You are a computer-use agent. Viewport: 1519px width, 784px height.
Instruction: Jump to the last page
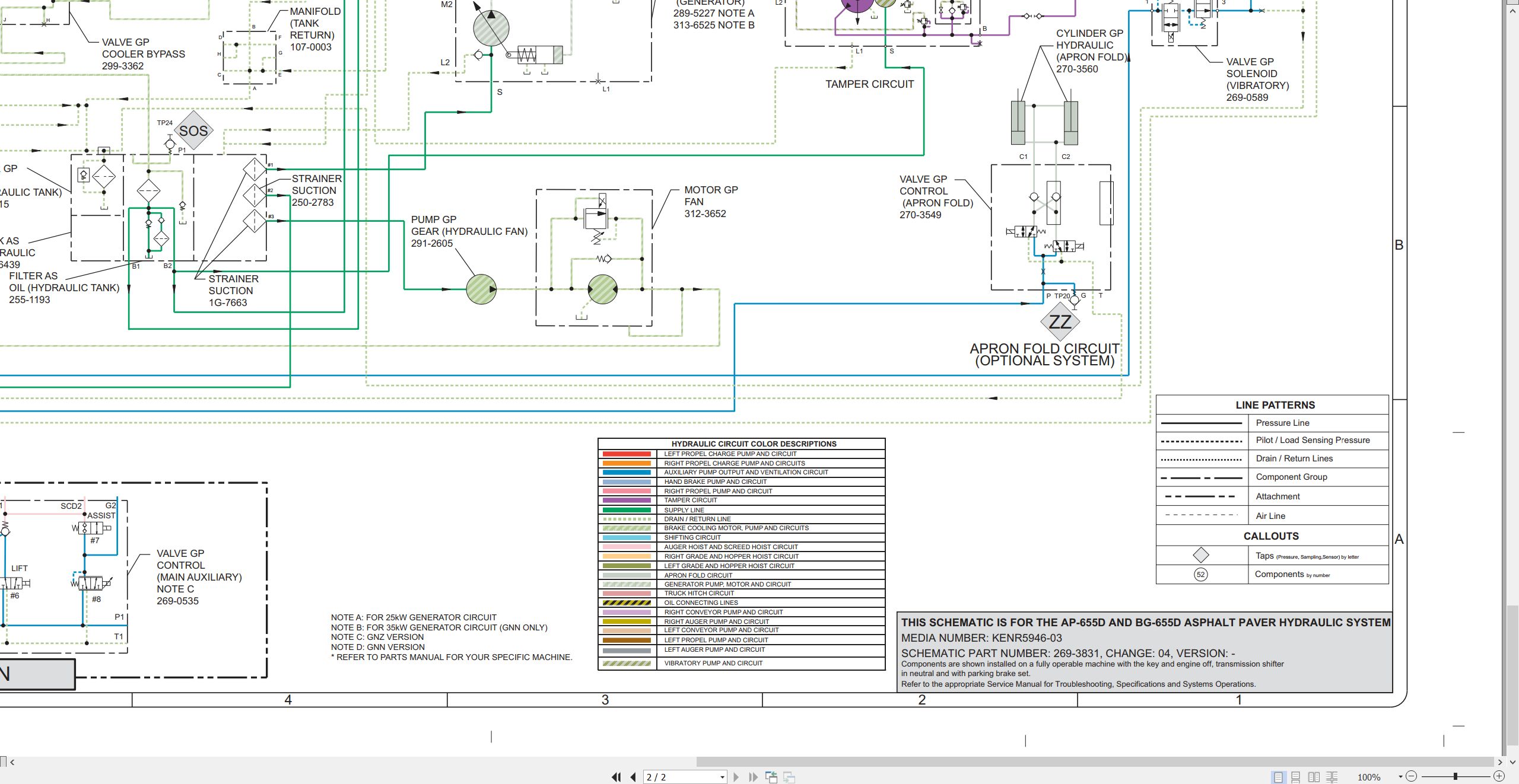753,777
